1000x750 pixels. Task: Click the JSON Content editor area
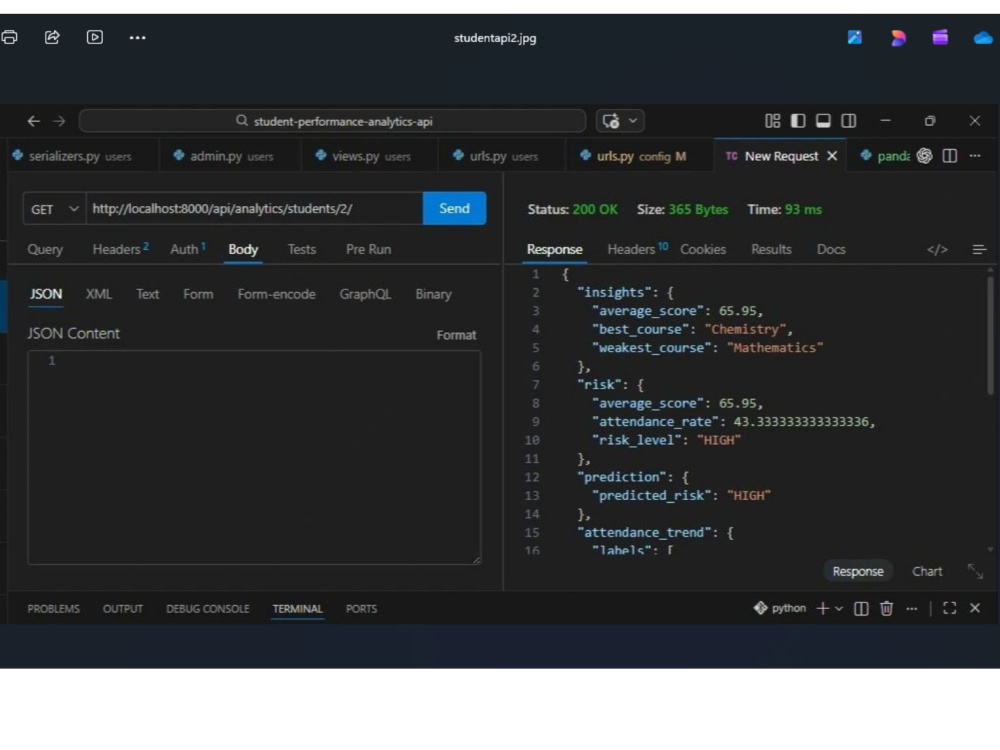254,457
